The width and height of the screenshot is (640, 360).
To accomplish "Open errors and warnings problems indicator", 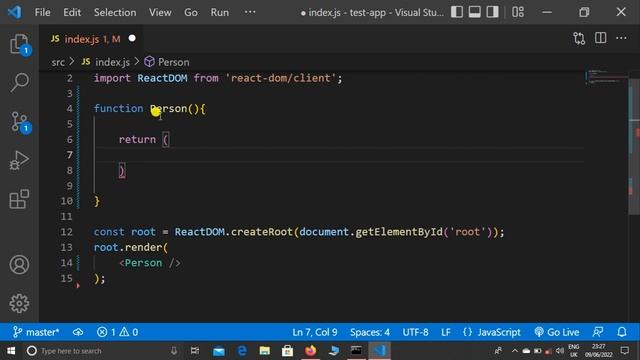I will point(118,332).
